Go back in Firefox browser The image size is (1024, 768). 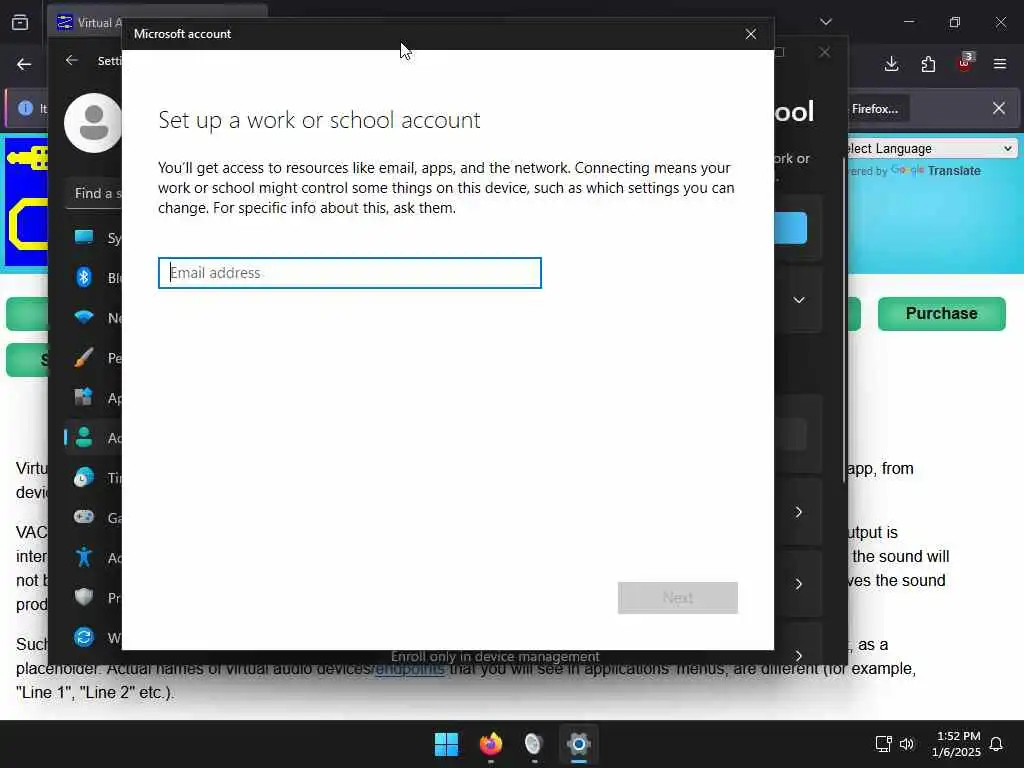[24, 64]
